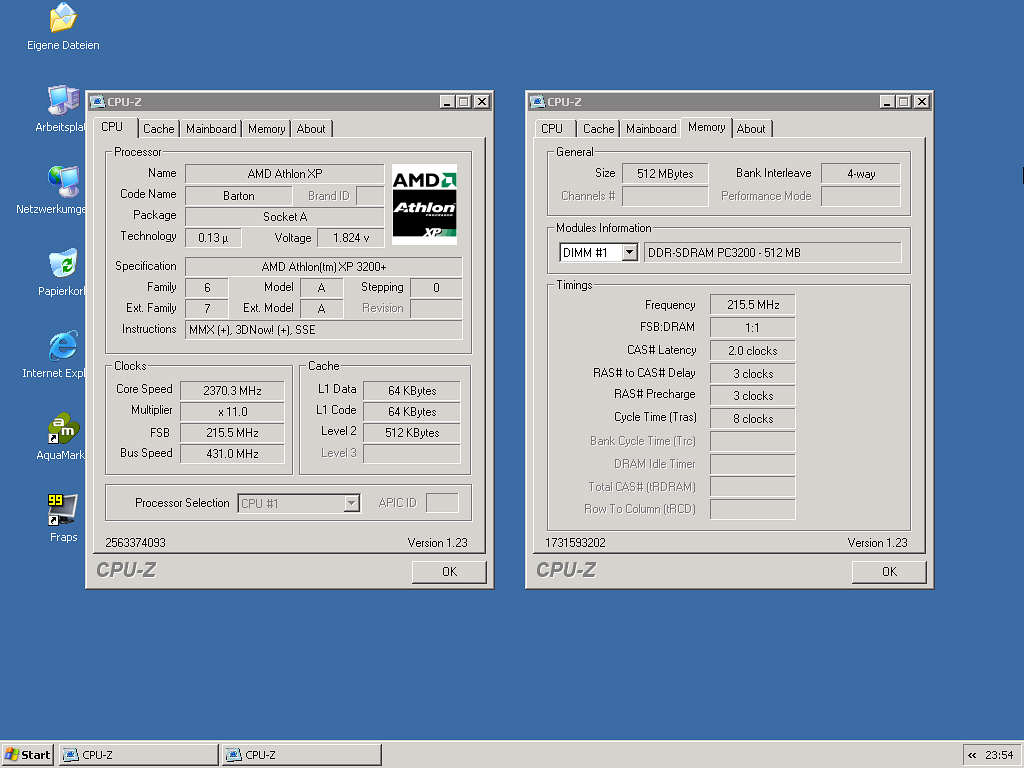1024x768 pixels.
Task: Click the FSB value 215.5 MHz
Action: 232,432
